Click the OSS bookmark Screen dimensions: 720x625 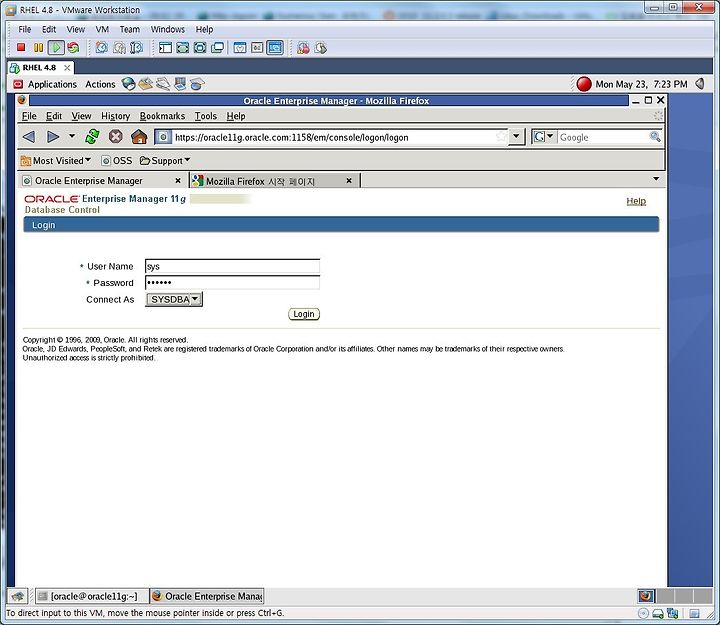(x=117, y=161)
